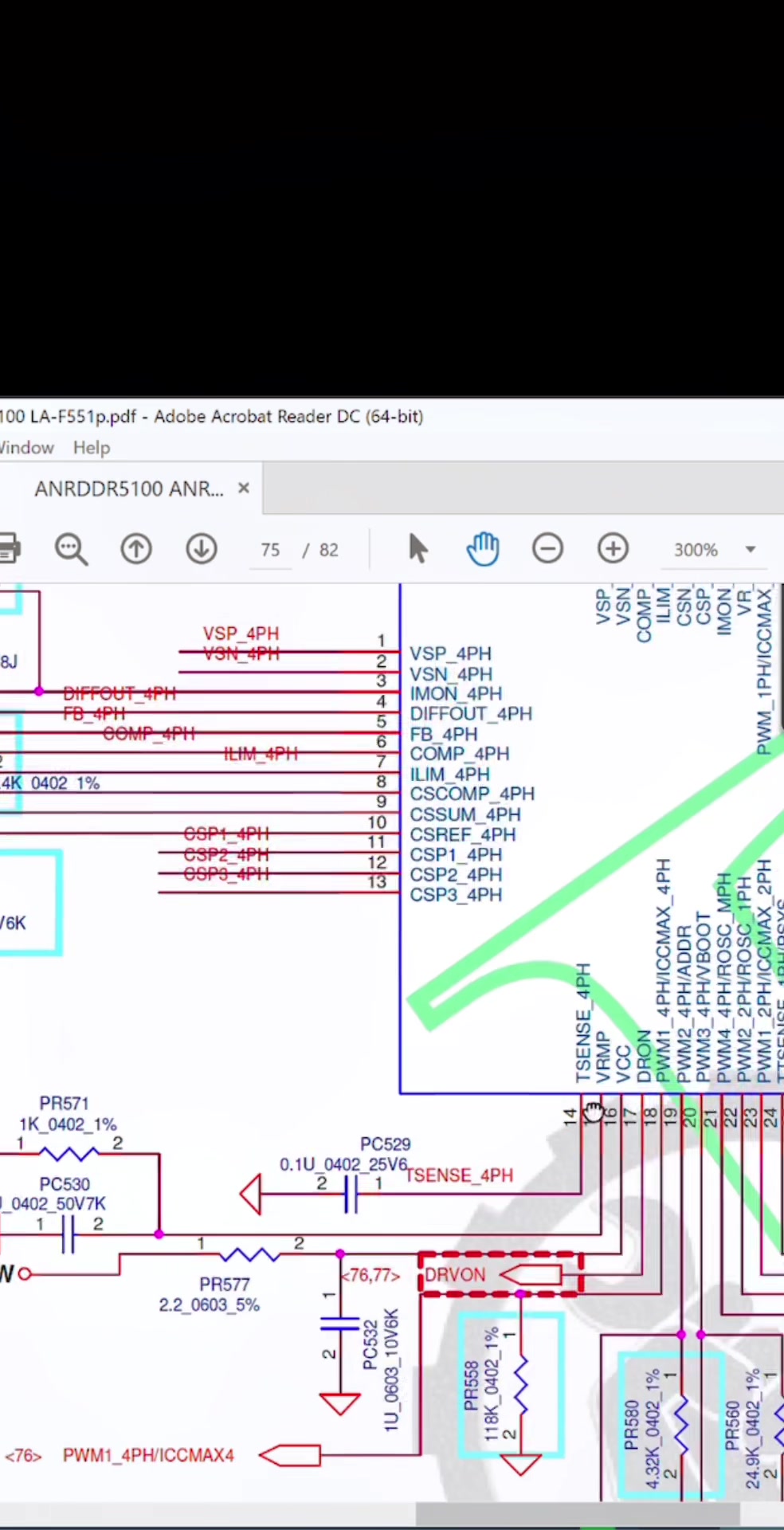The image size is (784, 1530).
Task: Open the Help menu
Action: [92, 448]
